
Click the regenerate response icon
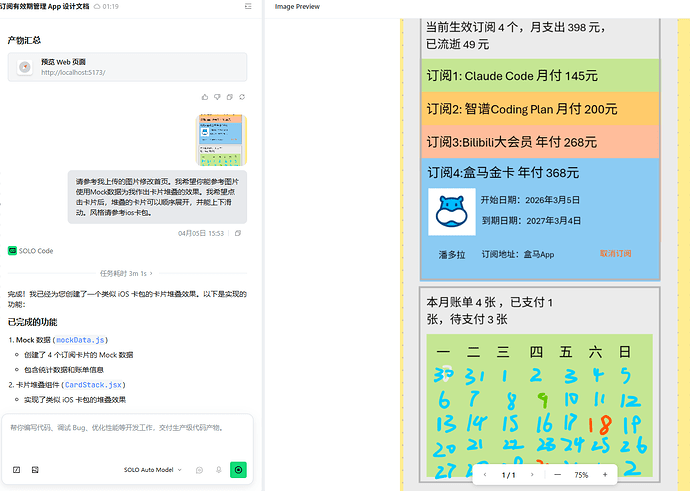pyautogui.click(x=242, y=97)
